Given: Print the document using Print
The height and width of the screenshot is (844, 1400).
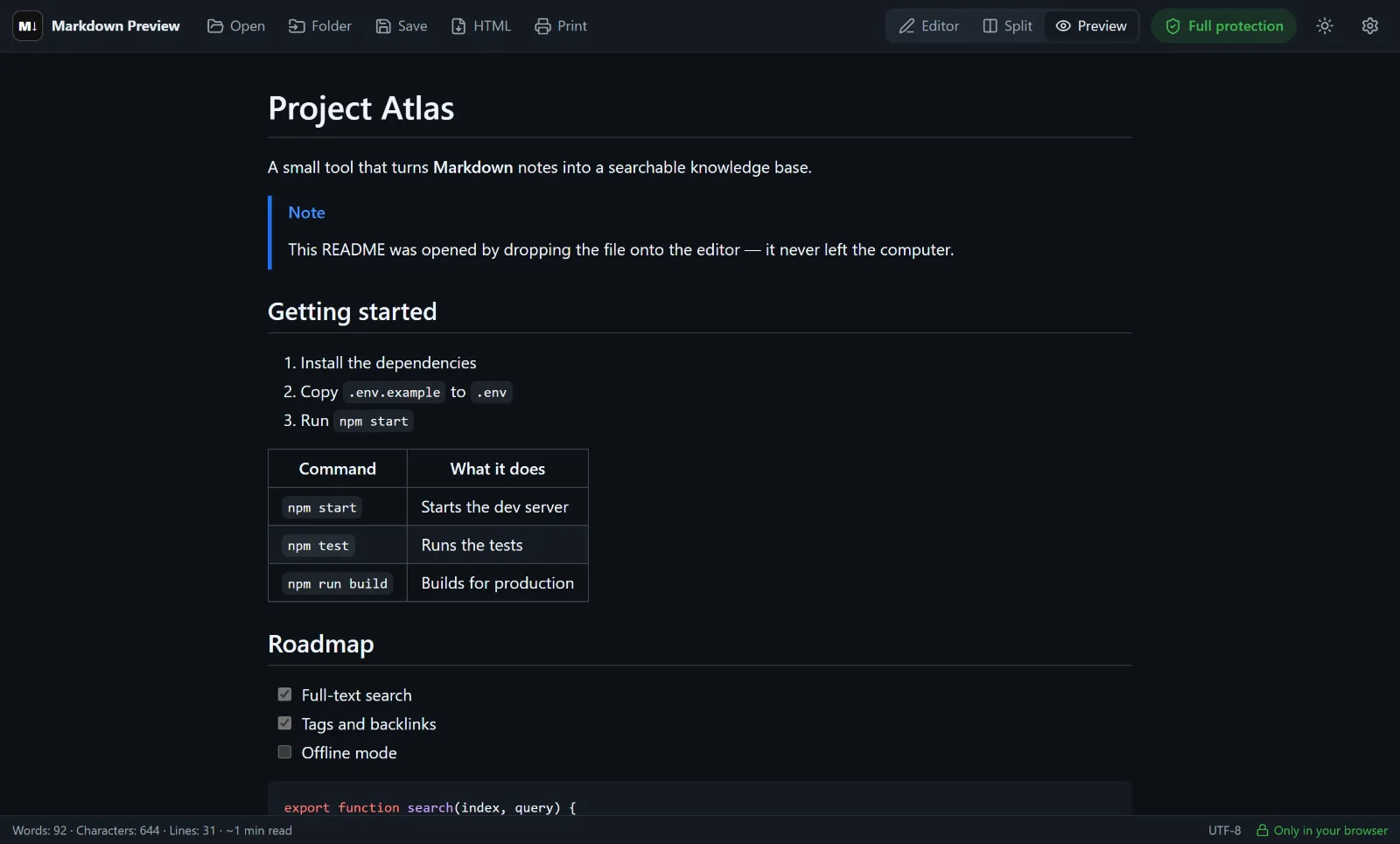Looking at the screenshot, I should pos(561,26).
